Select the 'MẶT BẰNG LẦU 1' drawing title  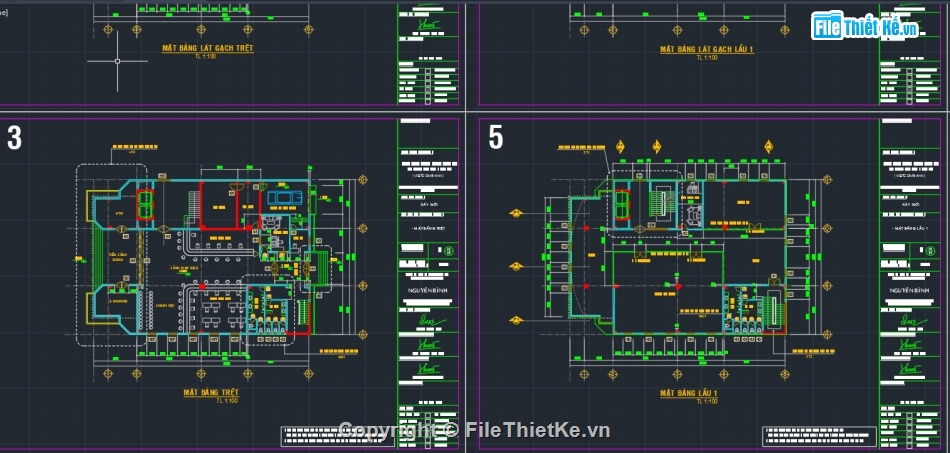pyautogui.click(x=689, y=394)
